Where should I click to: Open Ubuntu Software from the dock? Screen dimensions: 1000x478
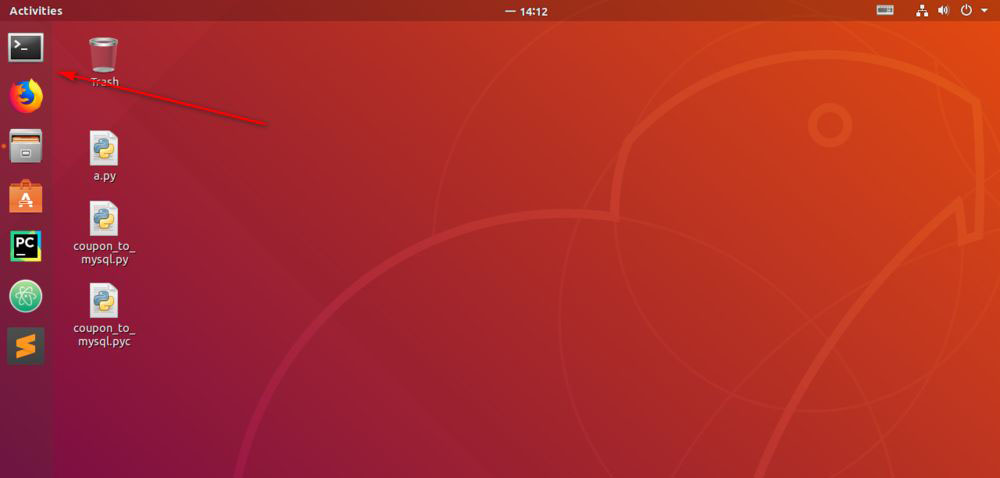[x=26, y=196]
